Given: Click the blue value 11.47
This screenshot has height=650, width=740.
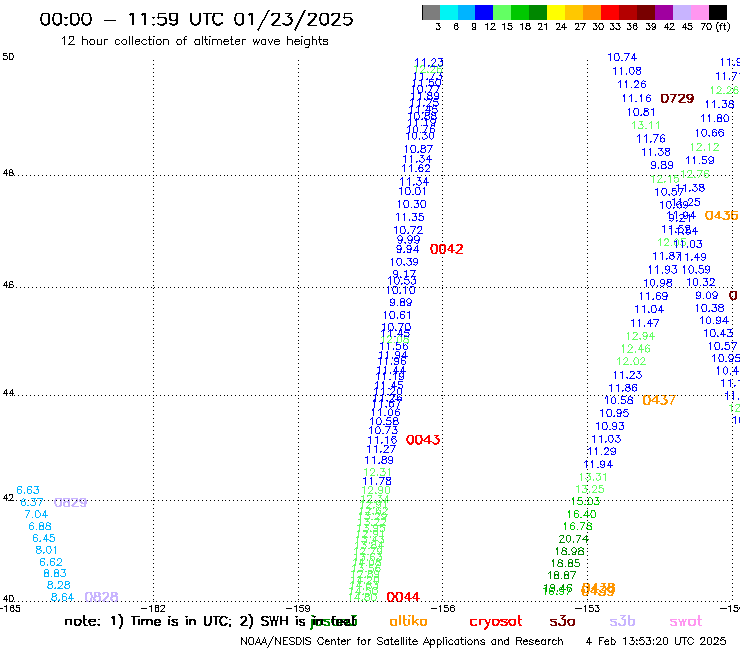Looking at the screenshot, I should click(x=645, y=323).
